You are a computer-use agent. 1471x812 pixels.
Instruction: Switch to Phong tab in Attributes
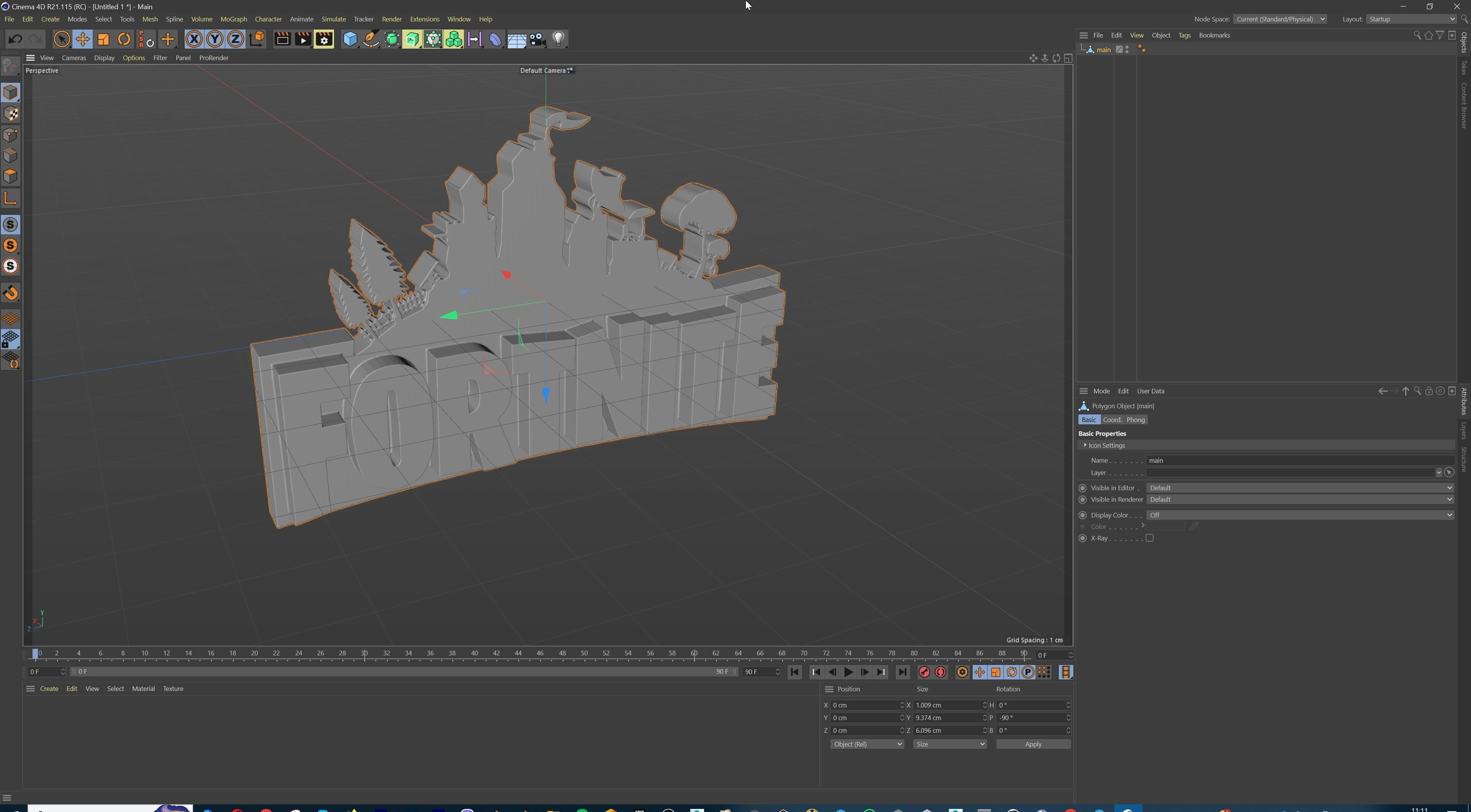pos(1136,420)
